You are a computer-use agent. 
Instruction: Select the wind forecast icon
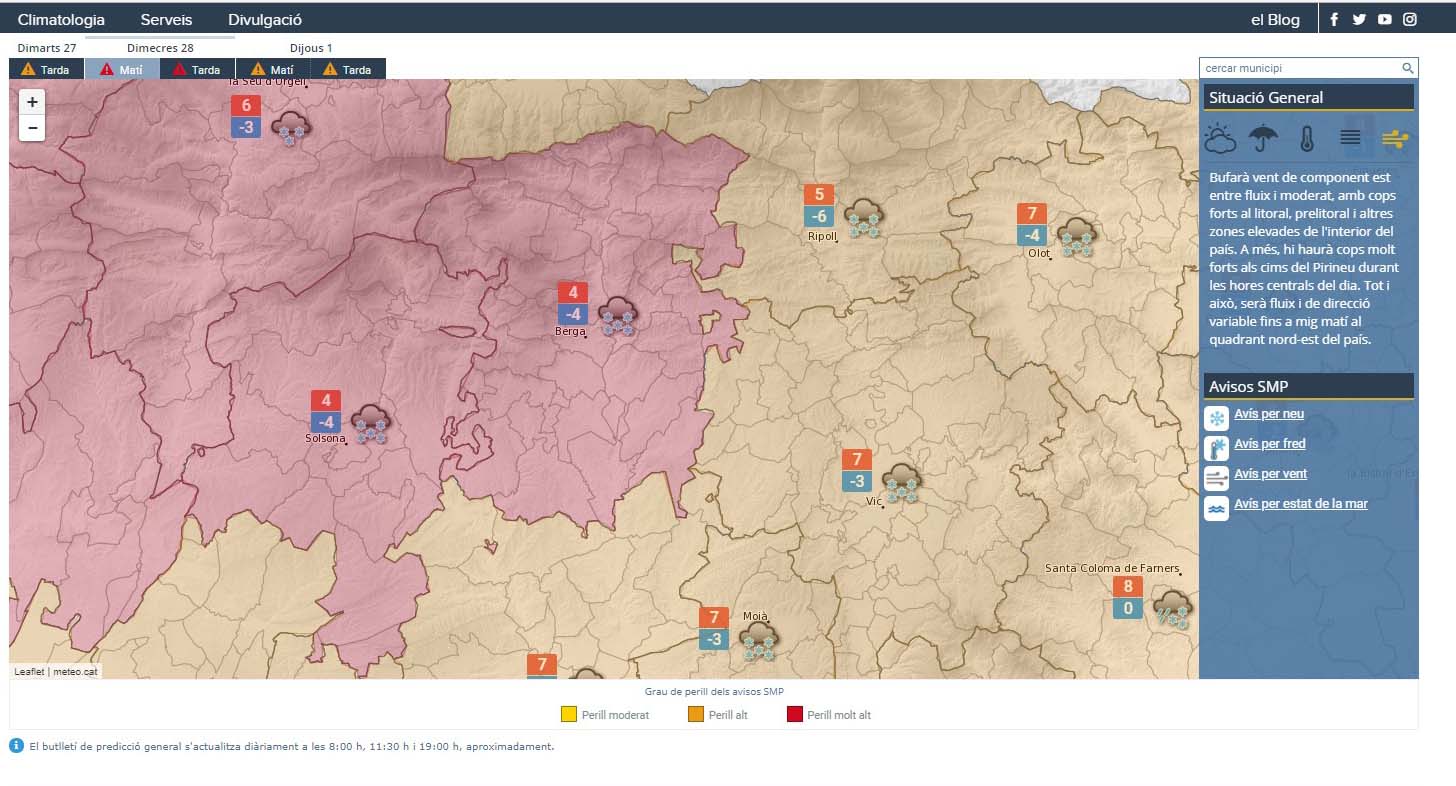coord(1395,138)
